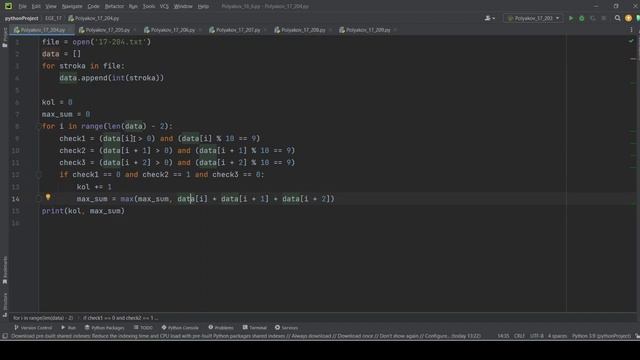Click the yellow lightbulb intention icon

pos(48,197)
